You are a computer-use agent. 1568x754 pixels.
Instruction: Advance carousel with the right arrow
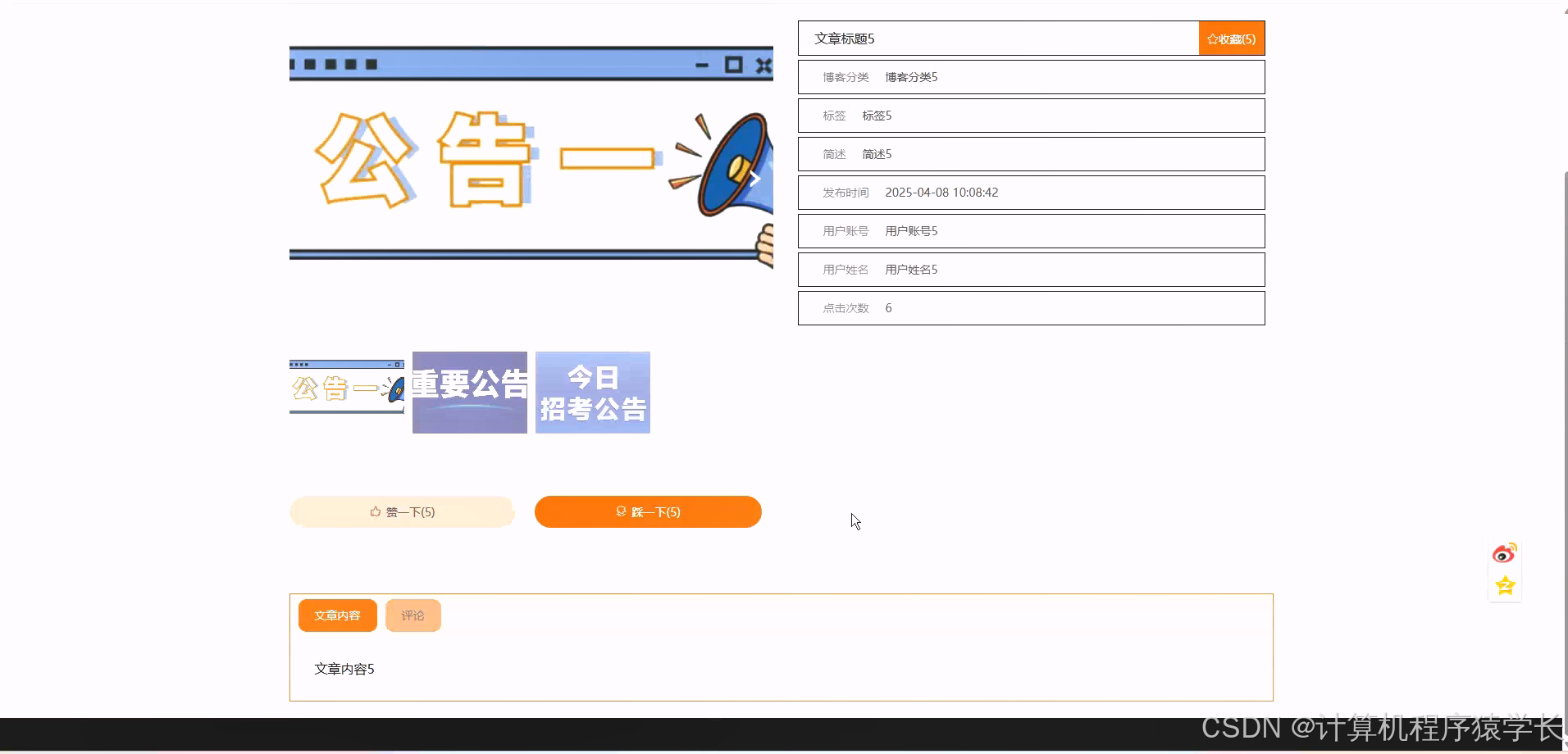tap(754, 178)
